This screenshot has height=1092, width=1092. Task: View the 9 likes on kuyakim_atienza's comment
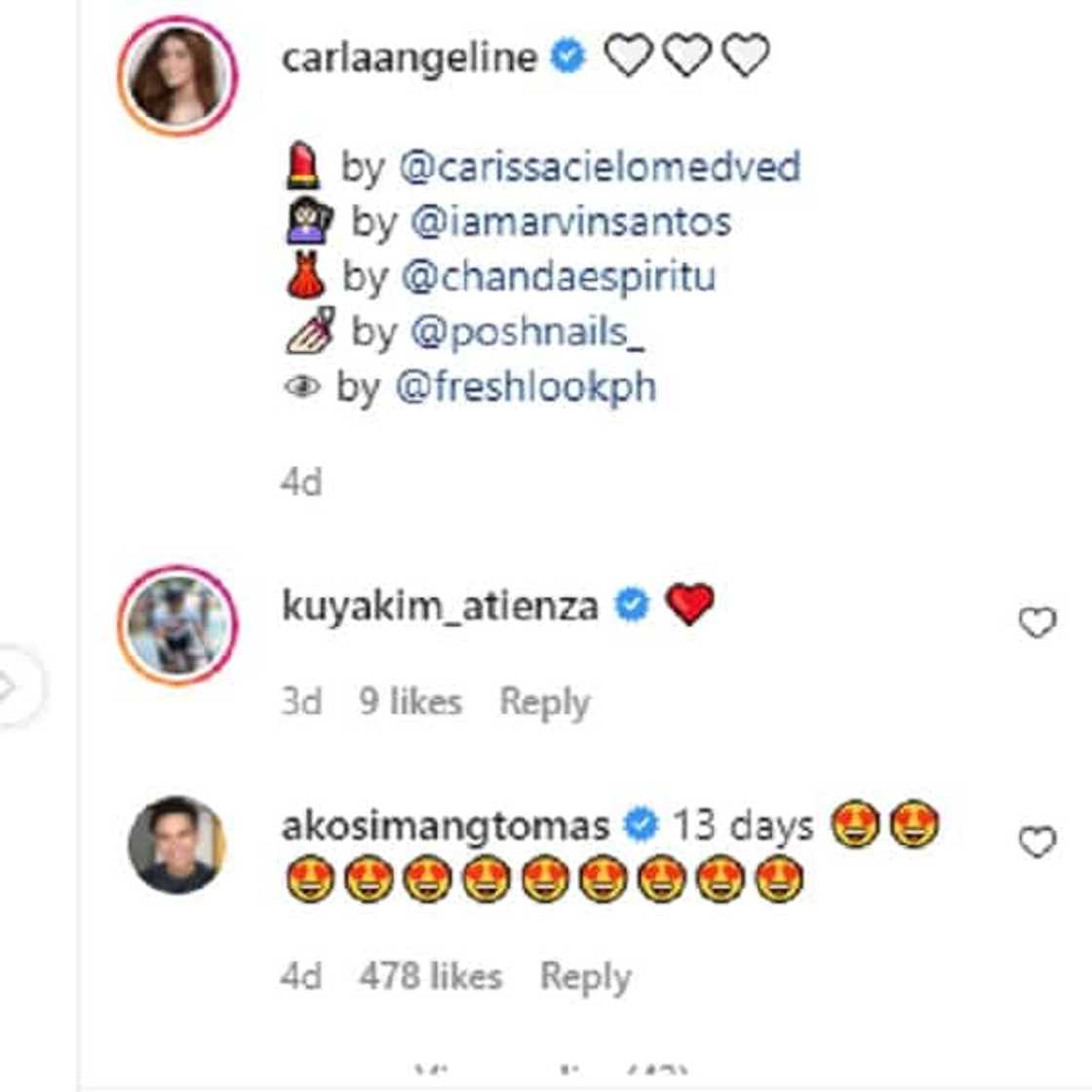coord(409,702)
